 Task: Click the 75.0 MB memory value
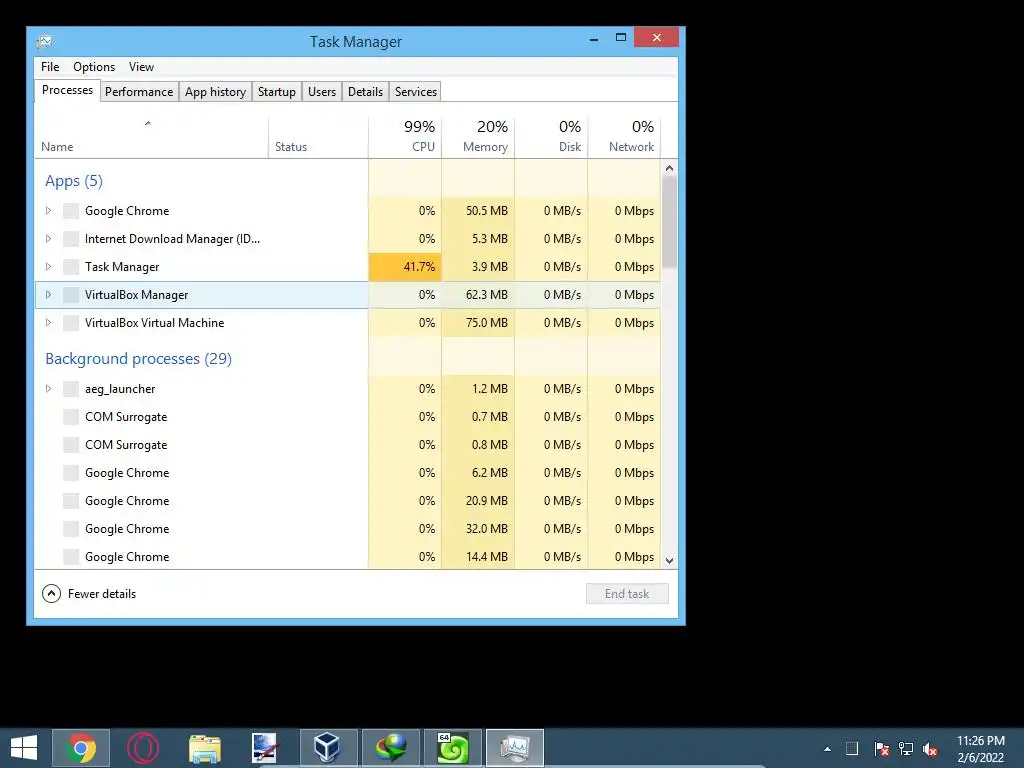(487, 323)
